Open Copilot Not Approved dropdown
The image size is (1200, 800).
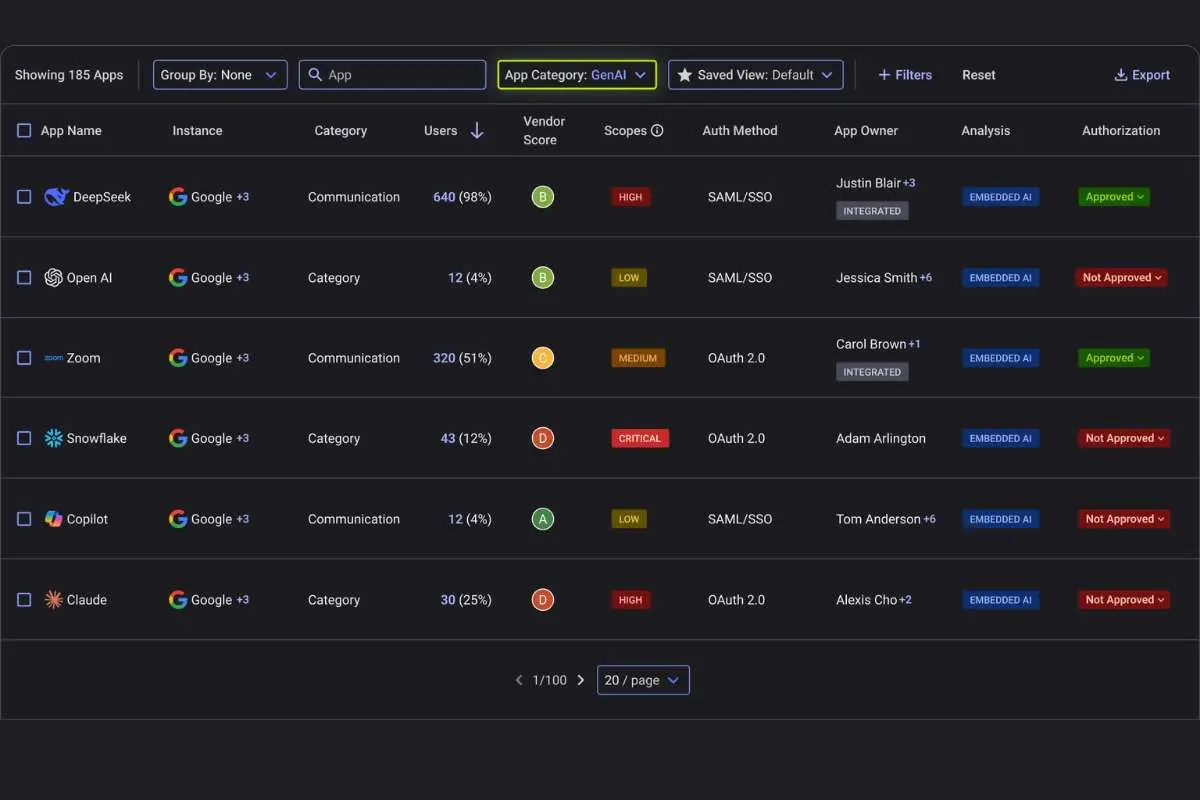pos(1123,519)
